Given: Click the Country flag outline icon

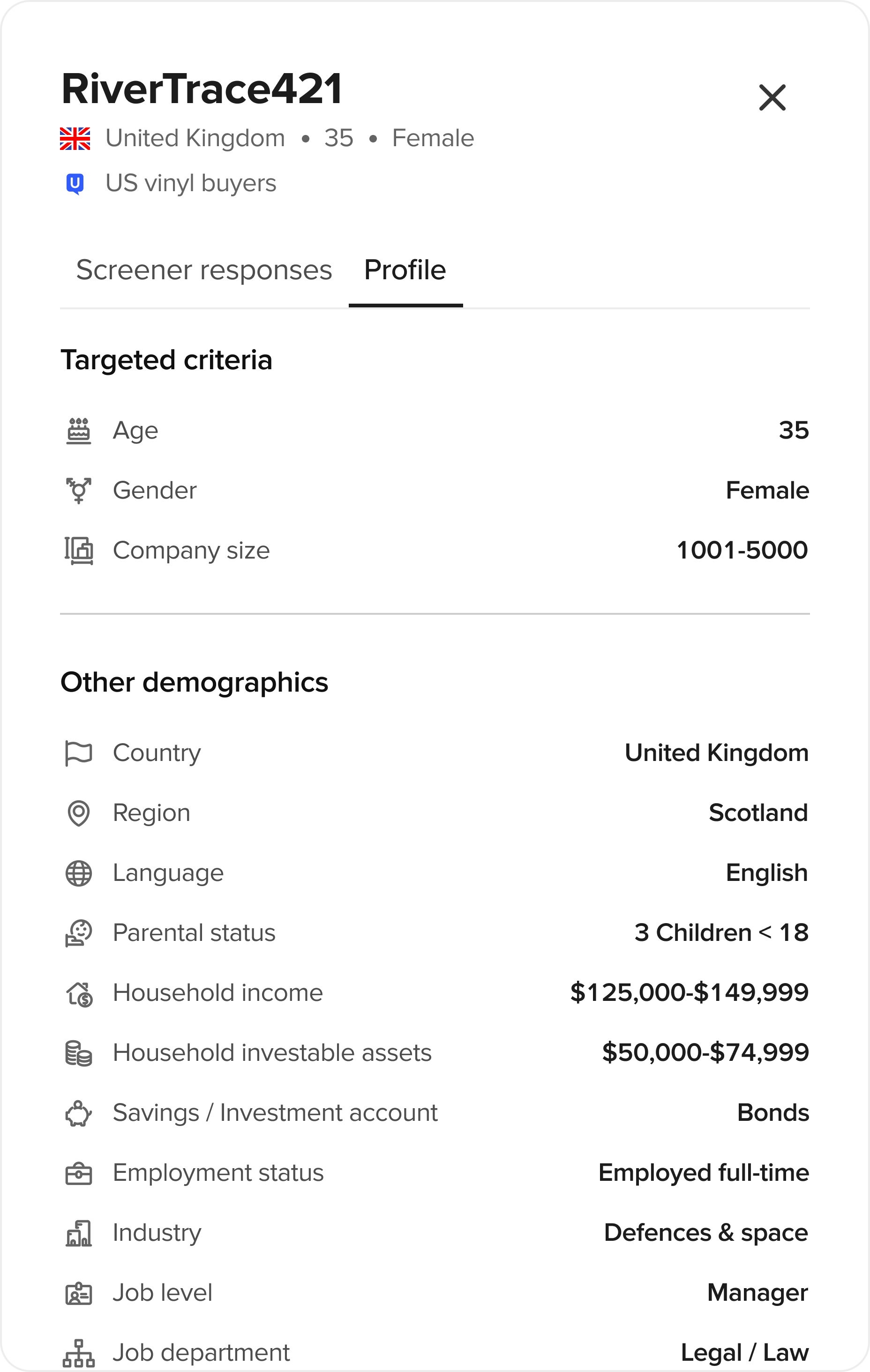Looking at the screenshot, I should 79,753.
